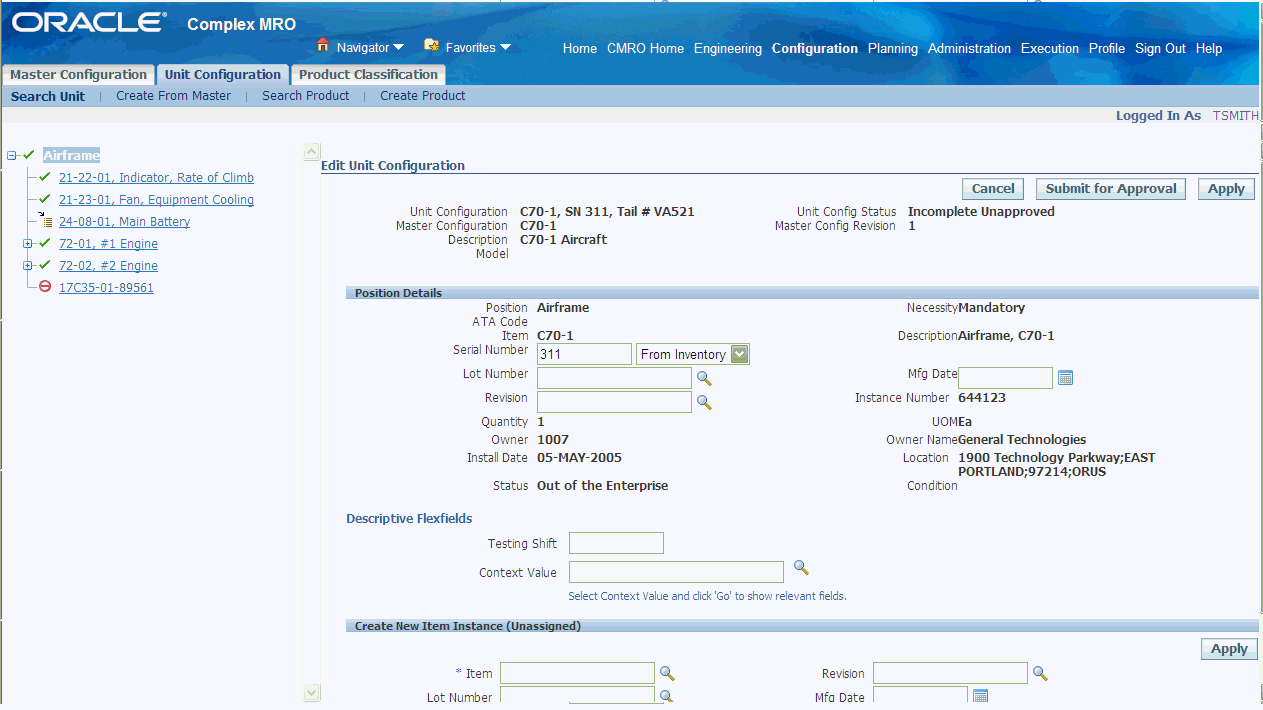Viewport: 1263px width, 710px height.
Task: Expand the 72-02, #2 Engine node
Action: click(x=28, y=265)
